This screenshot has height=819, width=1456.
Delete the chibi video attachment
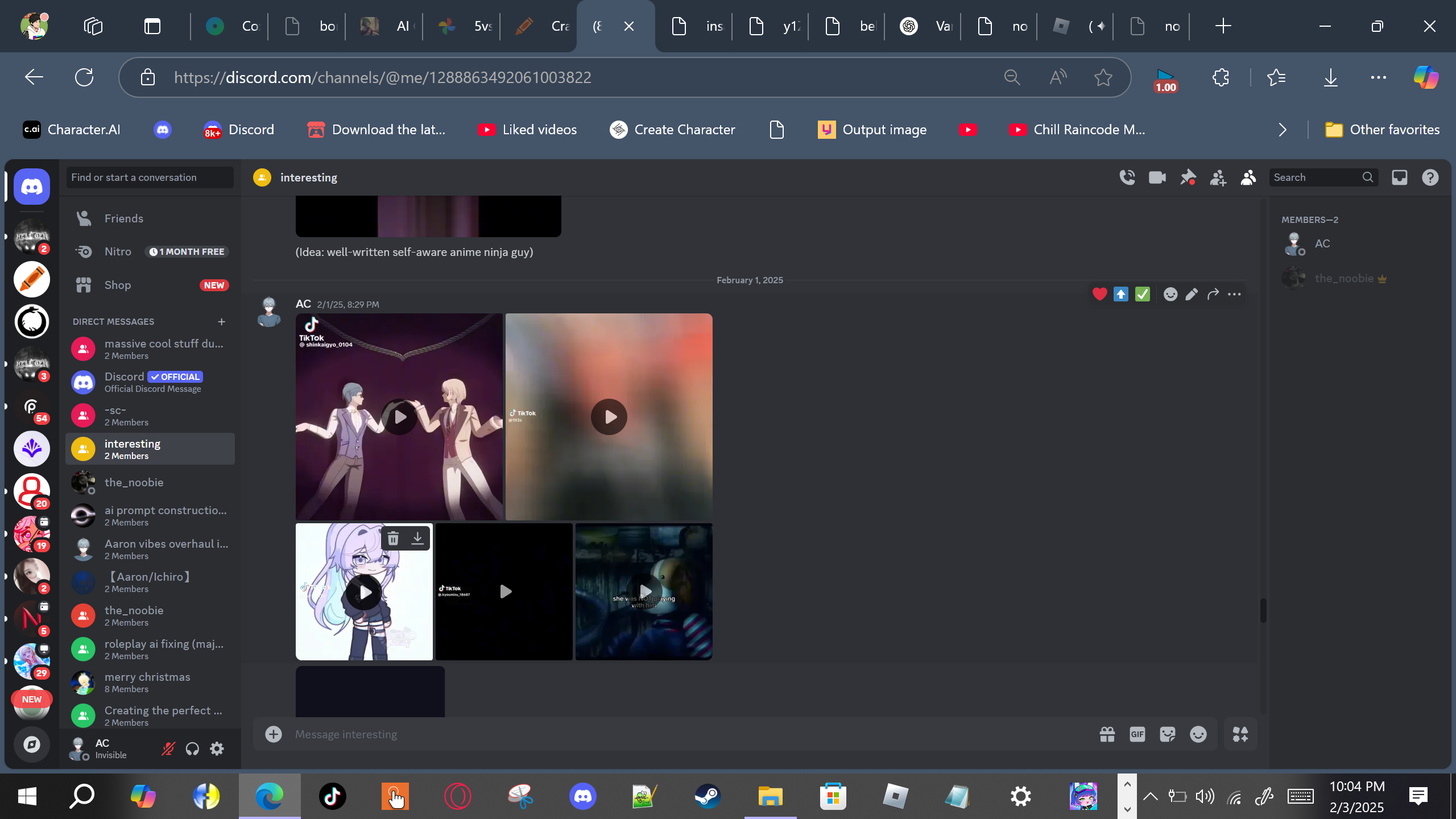(x=393, y=538)
